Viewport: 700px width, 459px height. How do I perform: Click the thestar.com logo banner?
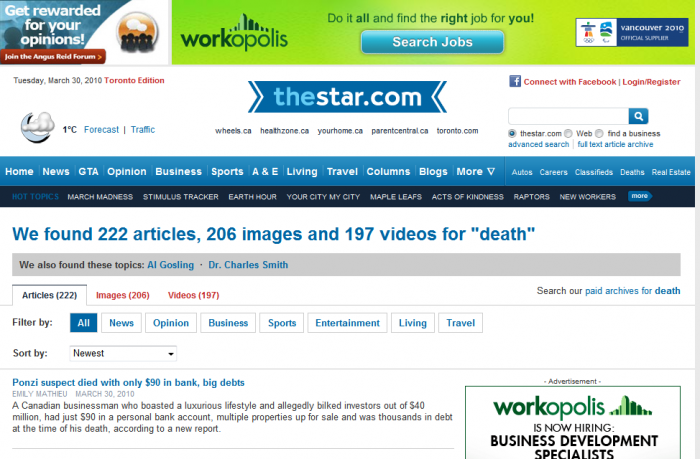point(347,97)
